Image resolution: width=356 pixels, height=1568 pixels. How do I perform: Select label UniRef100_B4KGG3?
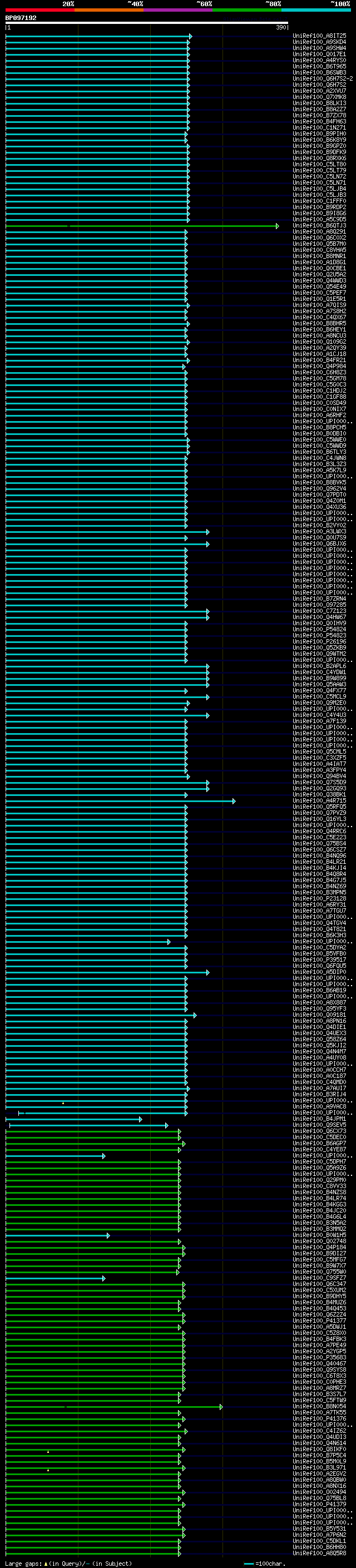(x=319, y=1205)
